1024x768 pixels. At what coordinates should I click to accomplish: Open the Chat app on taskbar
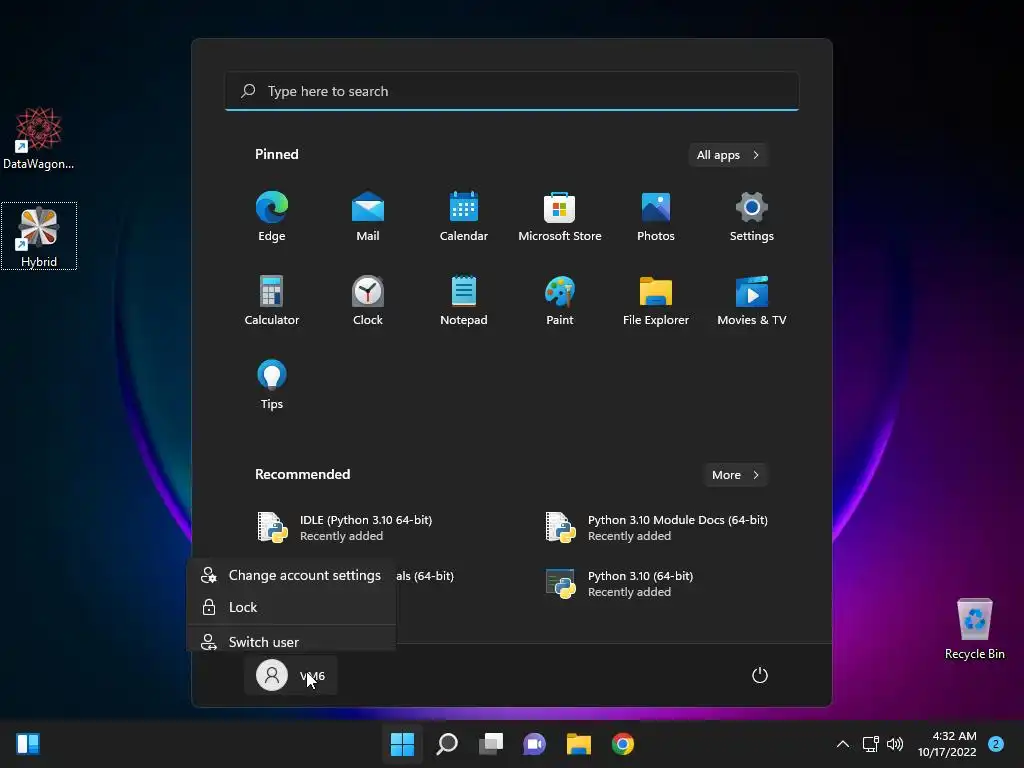(534, 744)
